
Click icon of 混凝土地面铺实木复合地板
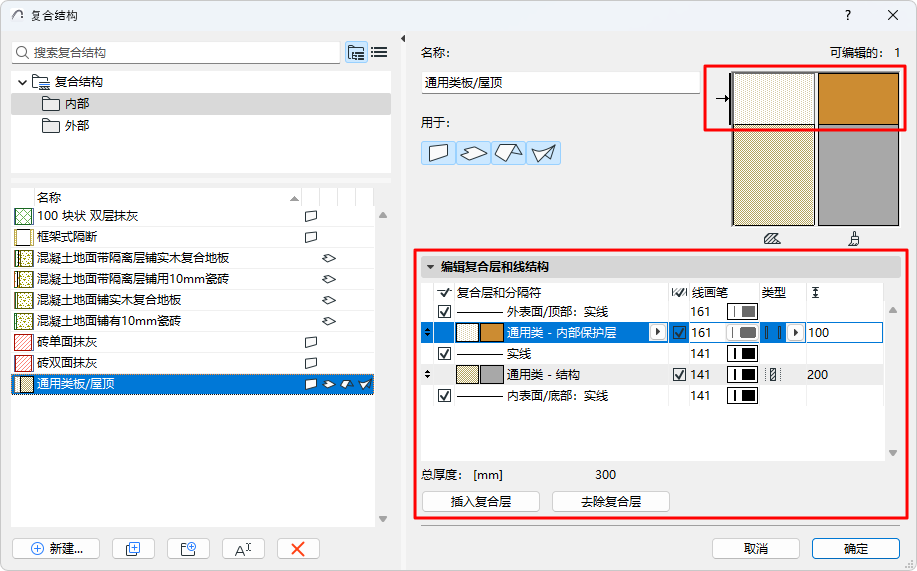pyautogui.click(x=23, y=300)
